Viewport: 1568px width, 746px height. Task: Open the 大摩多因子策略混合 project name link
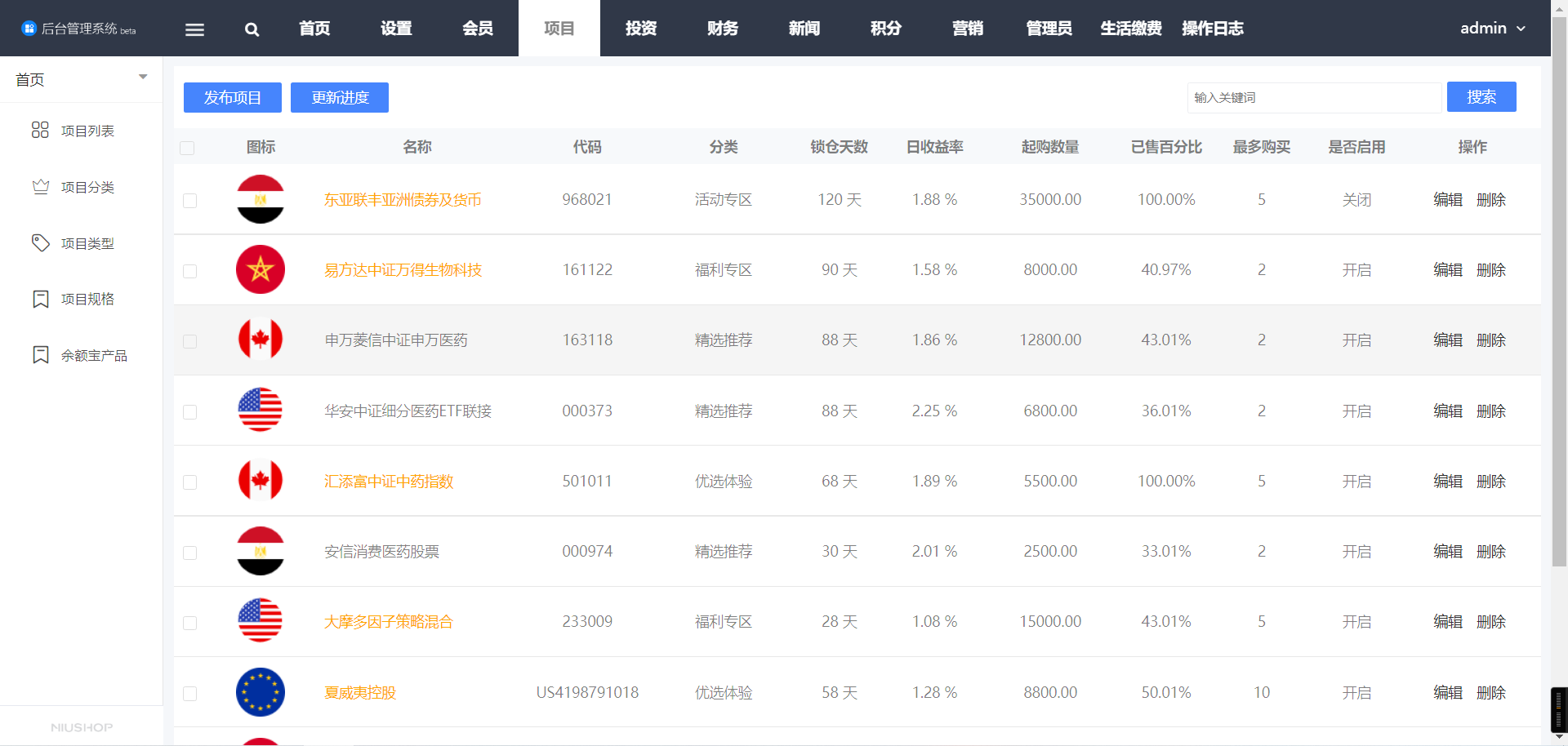click(x=389, y=621)
